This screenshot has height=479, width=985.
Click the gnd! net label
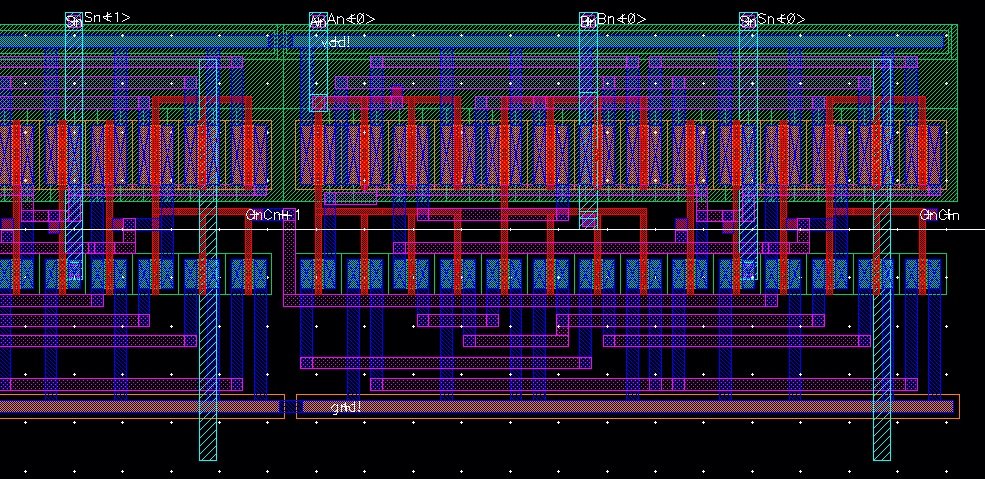click(346, 407)
